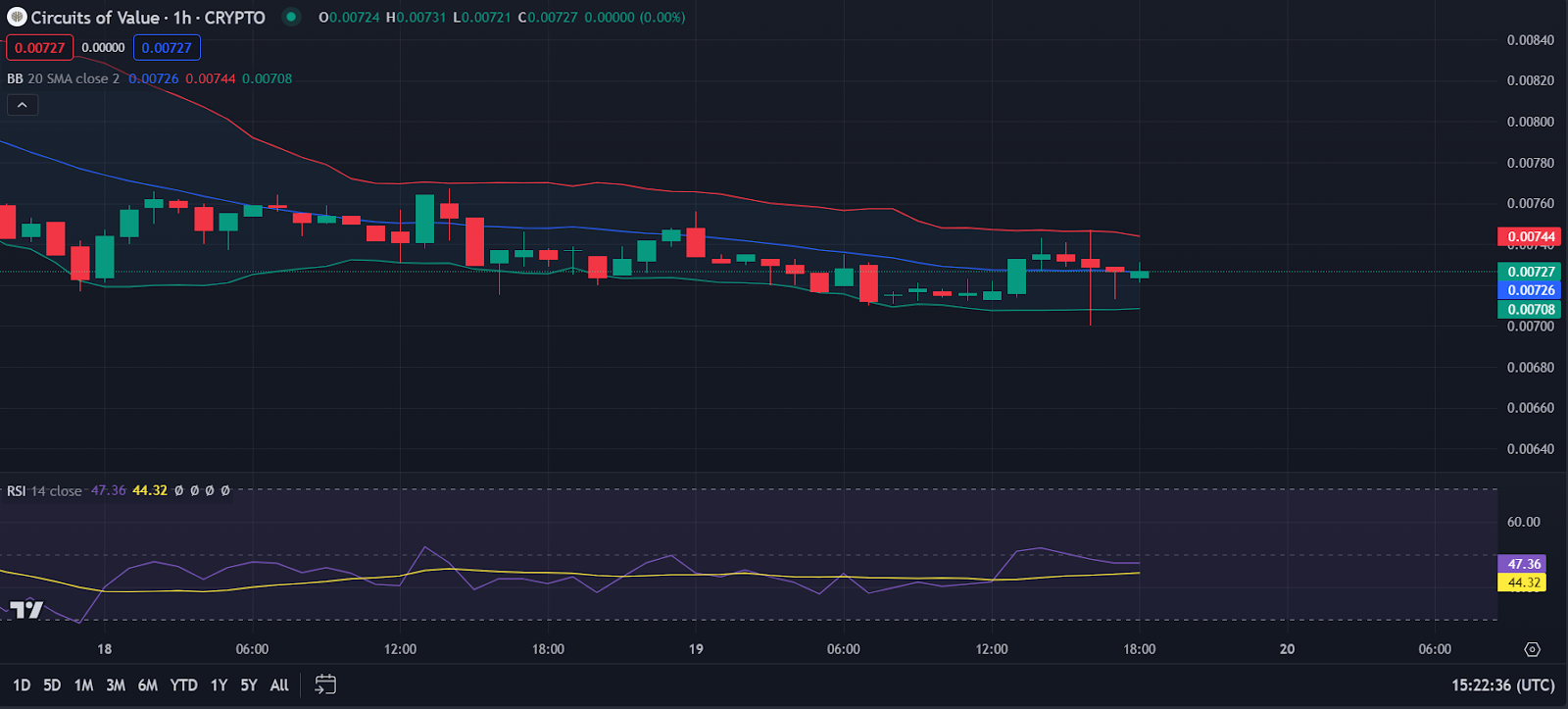
Task: Click the blue 0.00726 basis price label
Action: (x=1530, y=290)
